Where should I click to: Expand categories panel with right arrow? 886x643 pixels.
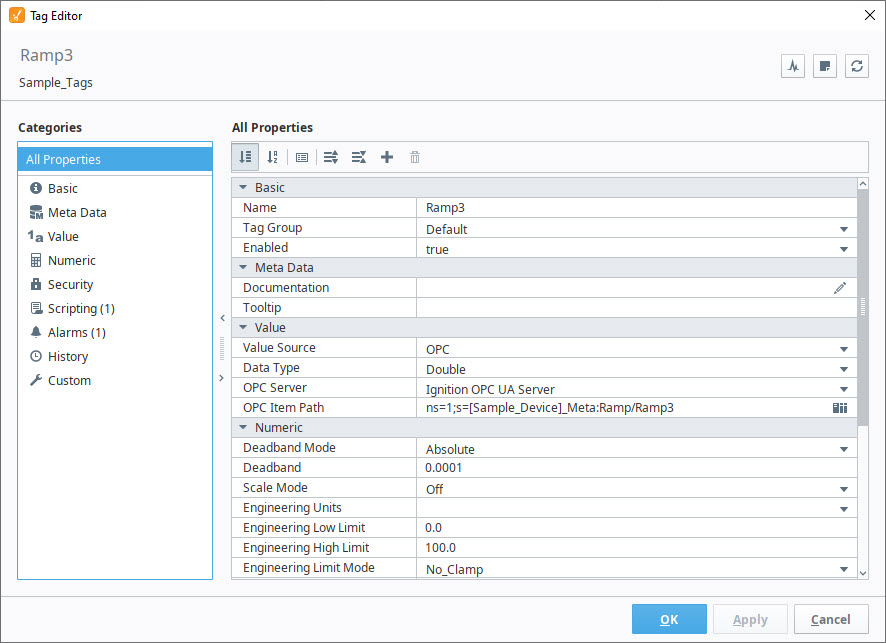point(222,377)
